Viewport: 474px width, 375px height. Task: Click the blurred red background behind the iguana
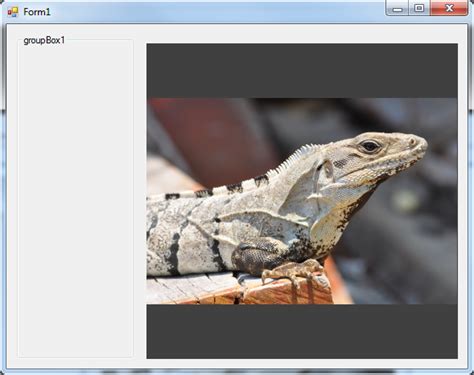[x=213, y=133]
